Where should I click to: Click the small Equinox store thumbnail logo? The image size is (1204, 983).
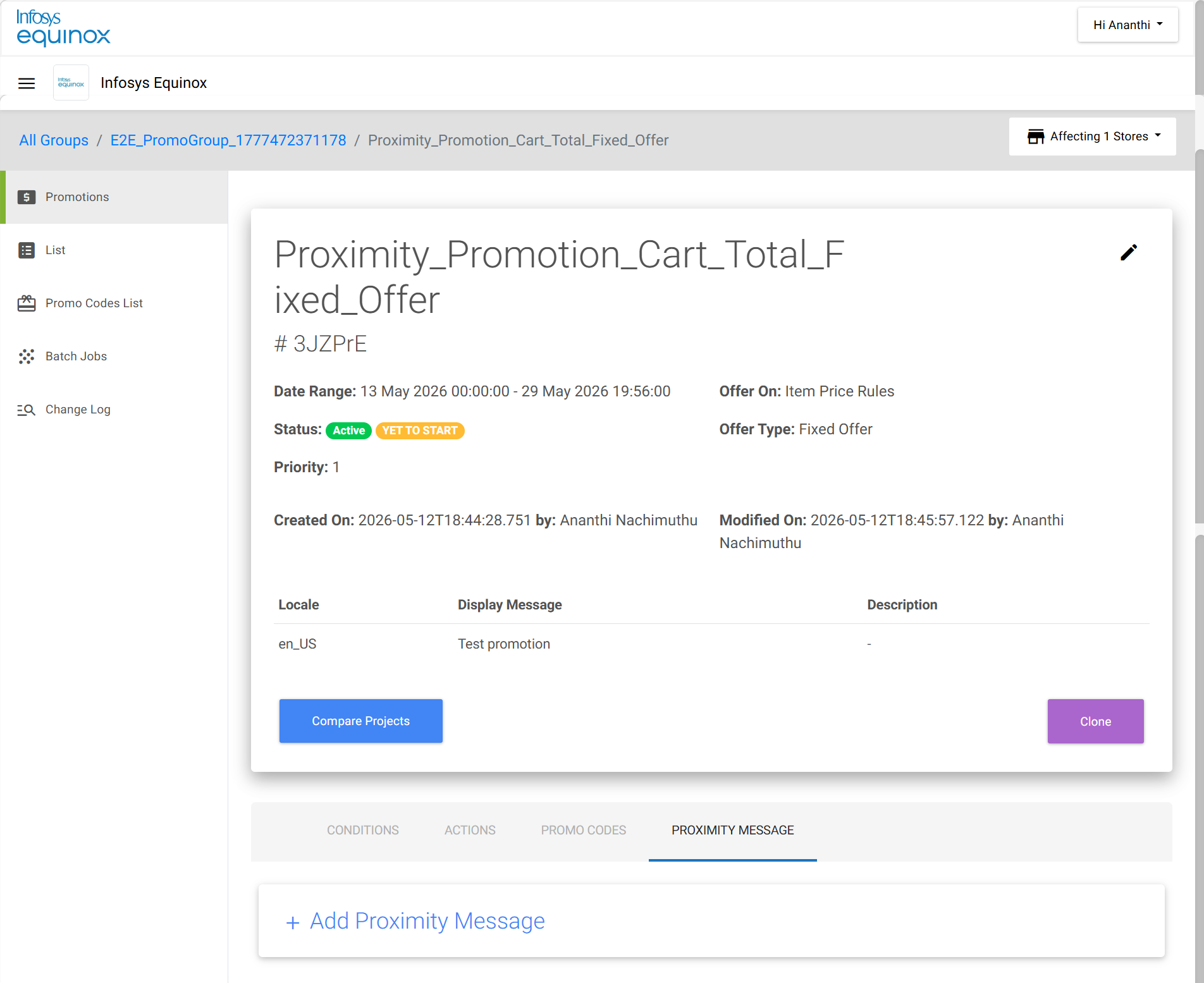coord(71,83)
